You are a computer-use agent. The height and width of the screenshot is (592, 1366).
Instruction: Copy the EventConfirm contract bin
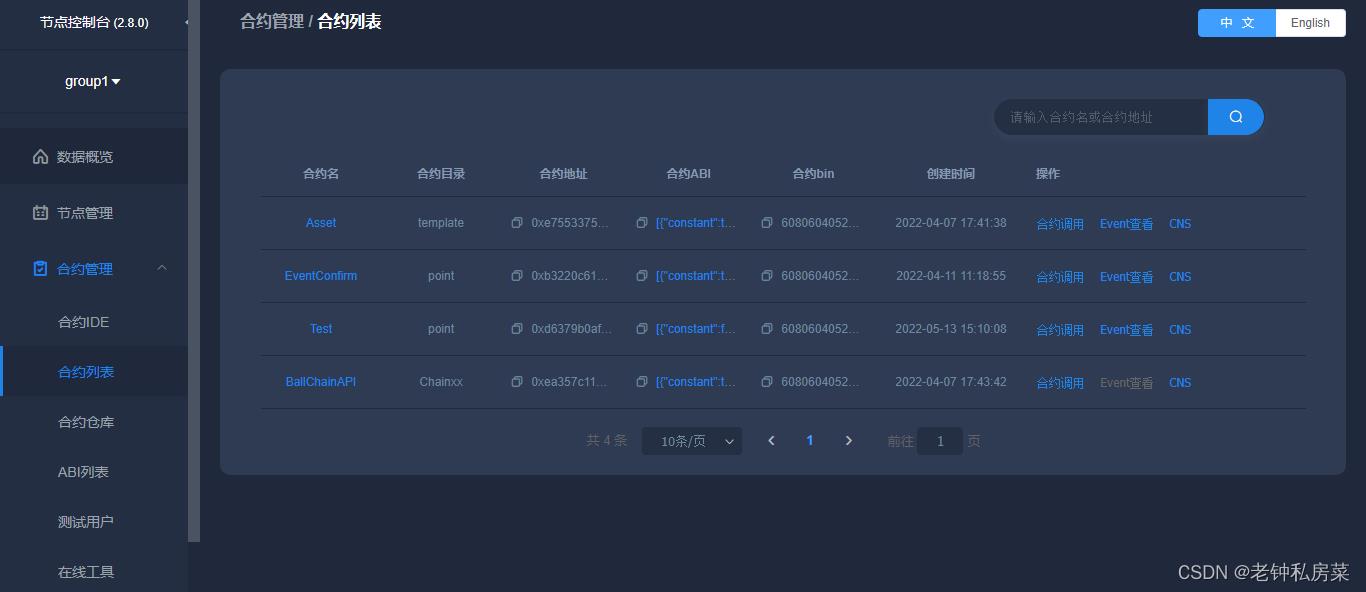tap(767, 276)
